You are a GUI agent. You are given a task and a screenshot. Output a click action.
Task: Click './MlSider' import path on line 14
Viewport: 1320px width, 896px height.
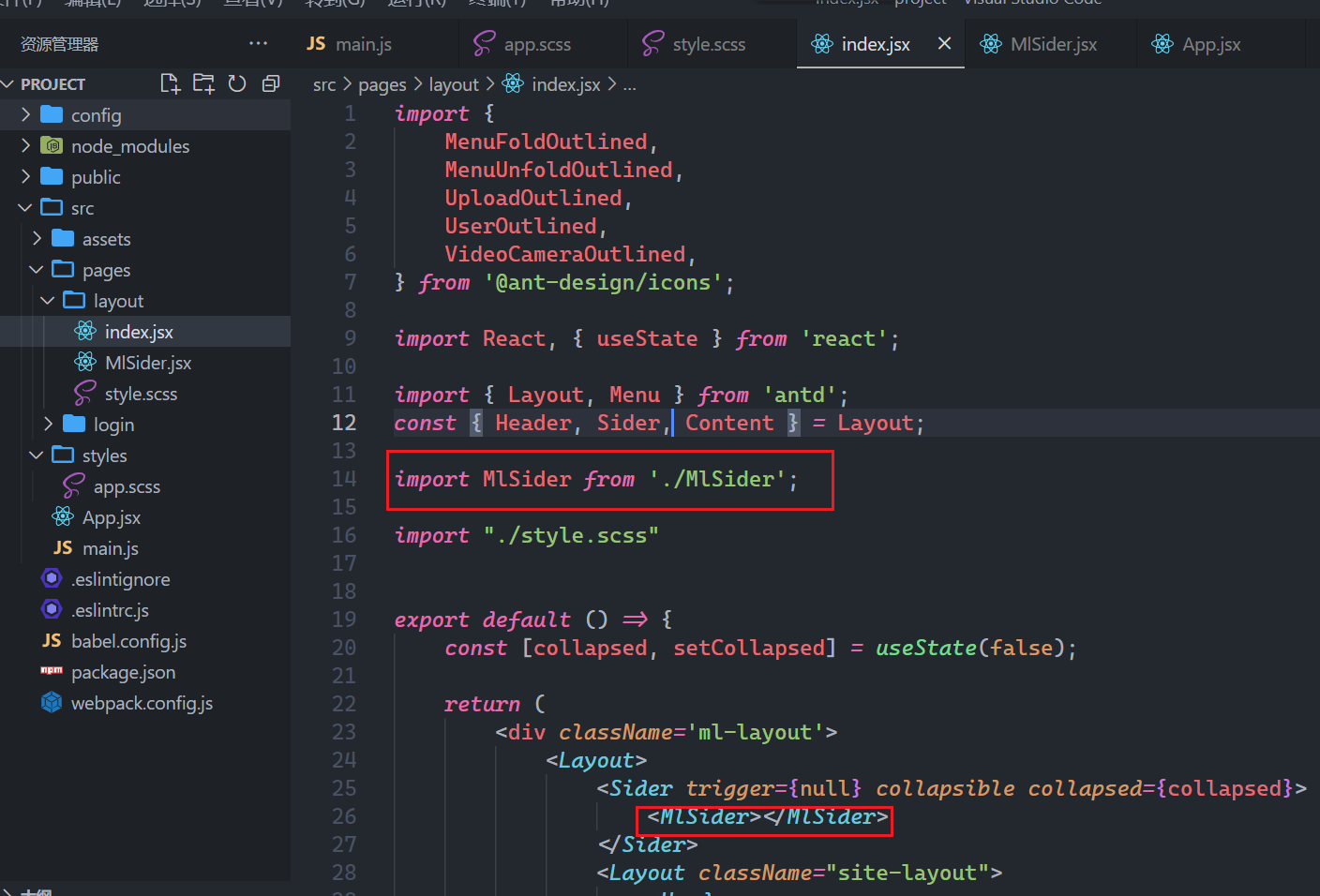[717, 479]
